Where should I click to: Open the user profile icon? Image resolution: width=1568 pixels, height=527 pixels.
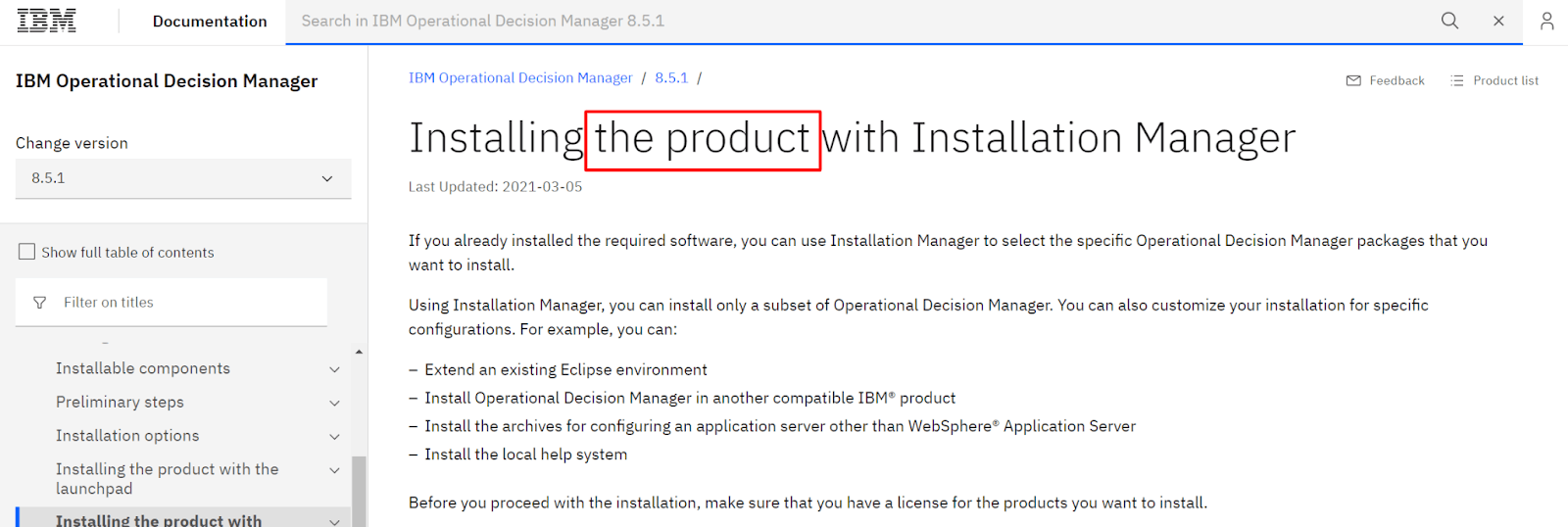pyautogui.click(x=1546, y=21)
